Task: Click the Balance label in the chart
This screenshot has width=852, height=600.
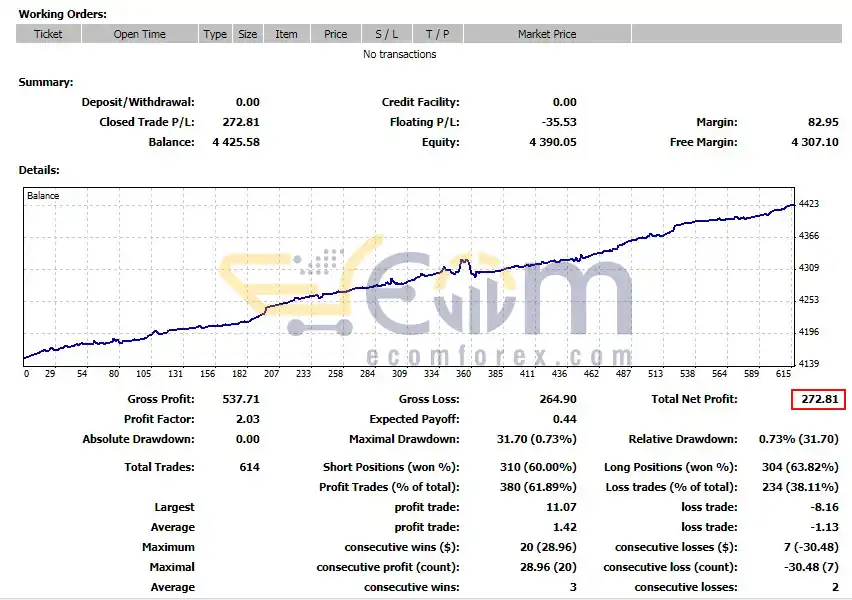Action: [43, 196]
